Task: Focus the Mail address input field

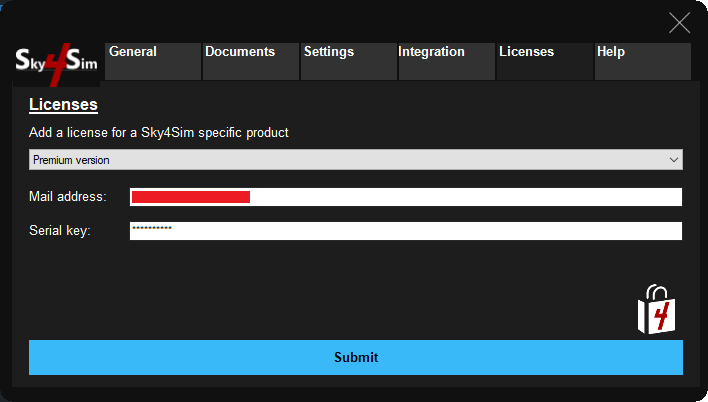Action: point(406,197)
